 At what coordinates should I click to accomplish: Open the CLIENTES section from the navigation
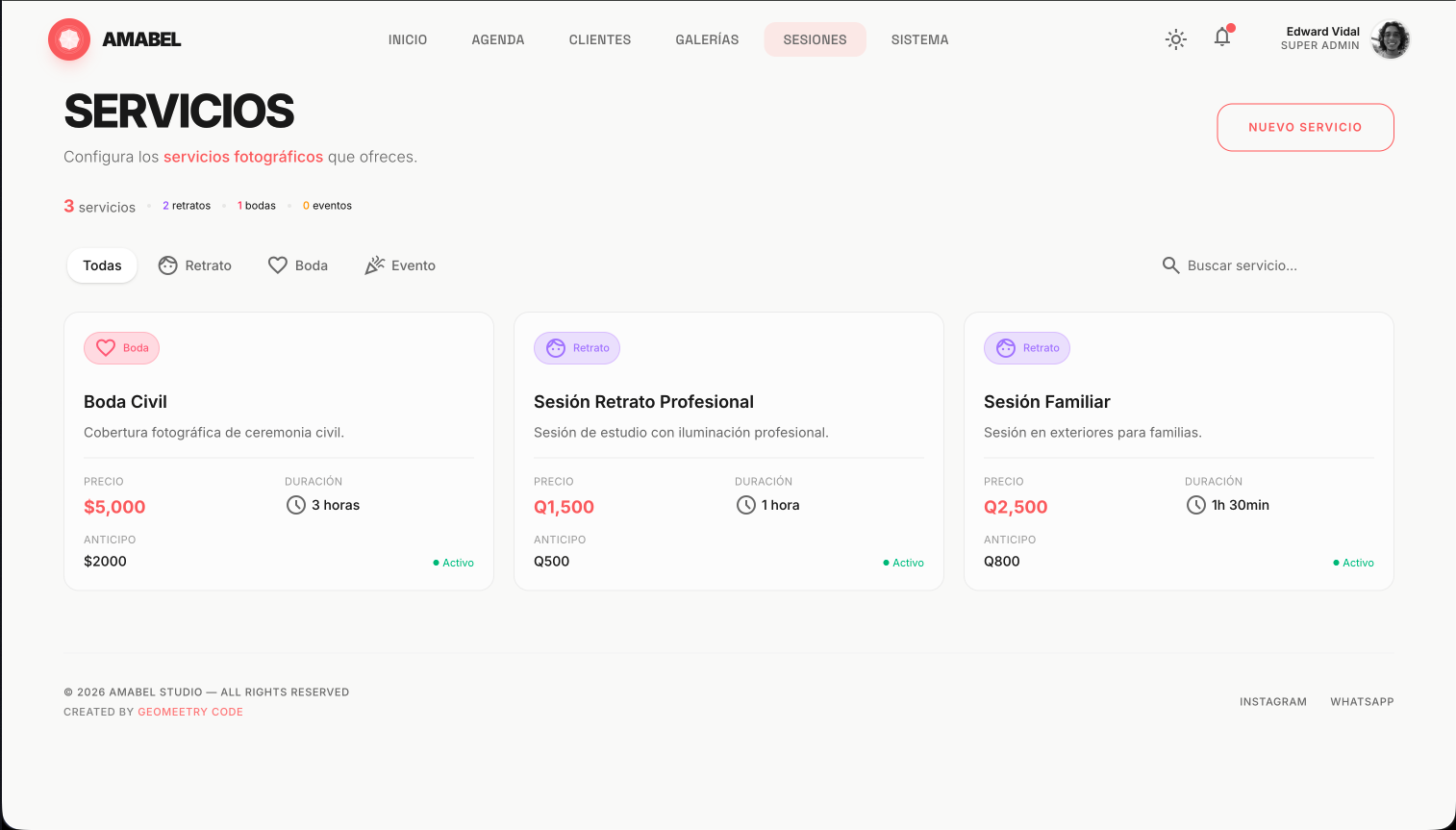[599, 39]
